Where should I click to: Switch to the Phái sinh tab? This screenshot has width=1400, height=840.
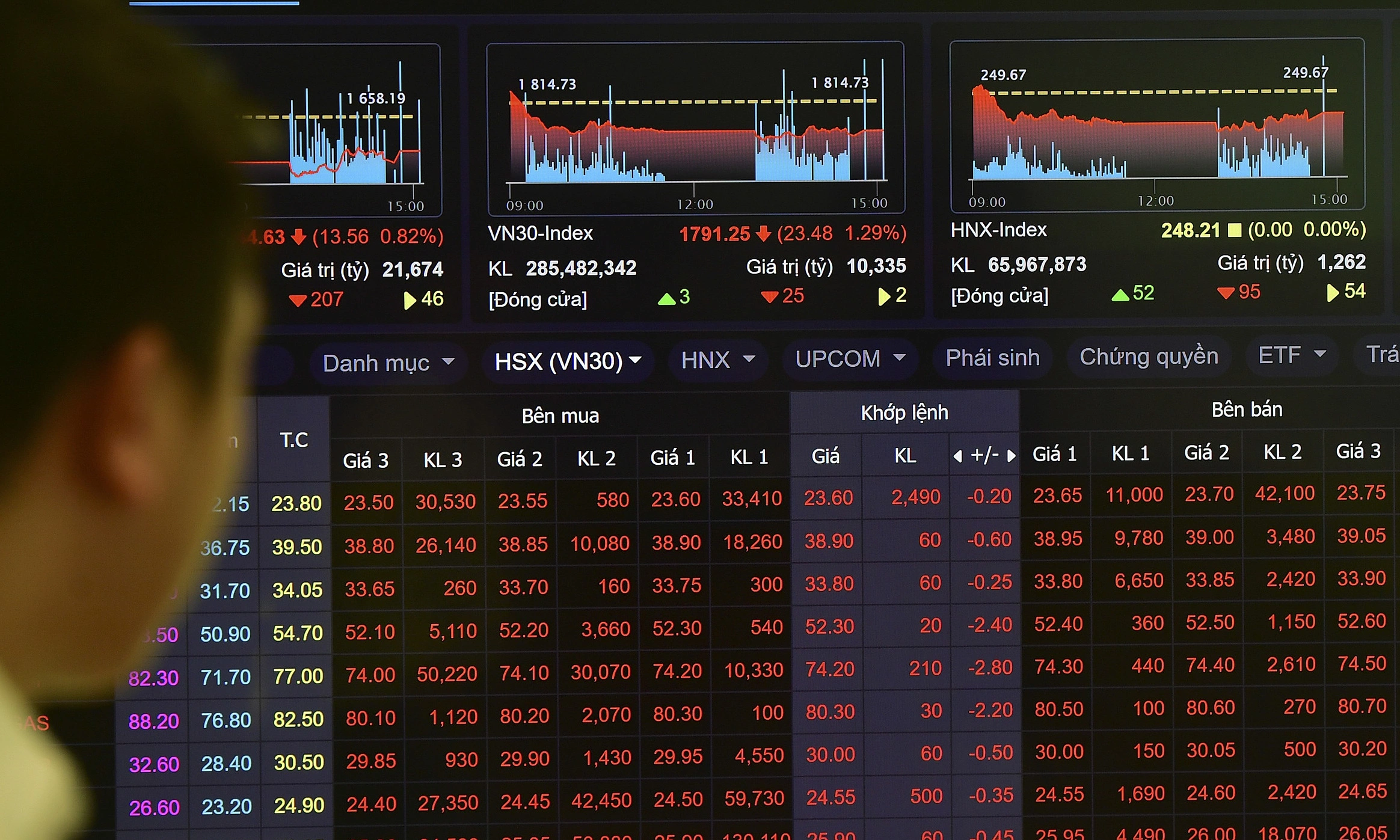tap(992, 357)
